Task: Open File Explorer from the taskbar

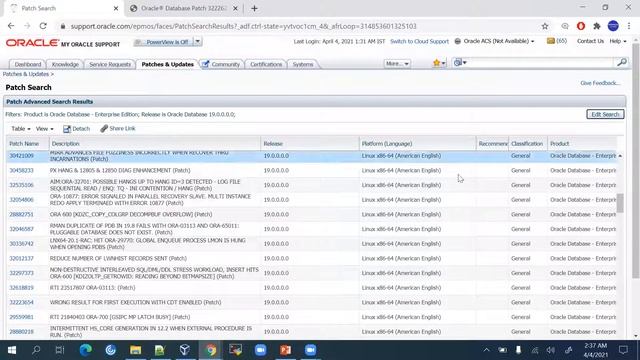Action: (x=135, y=350)
